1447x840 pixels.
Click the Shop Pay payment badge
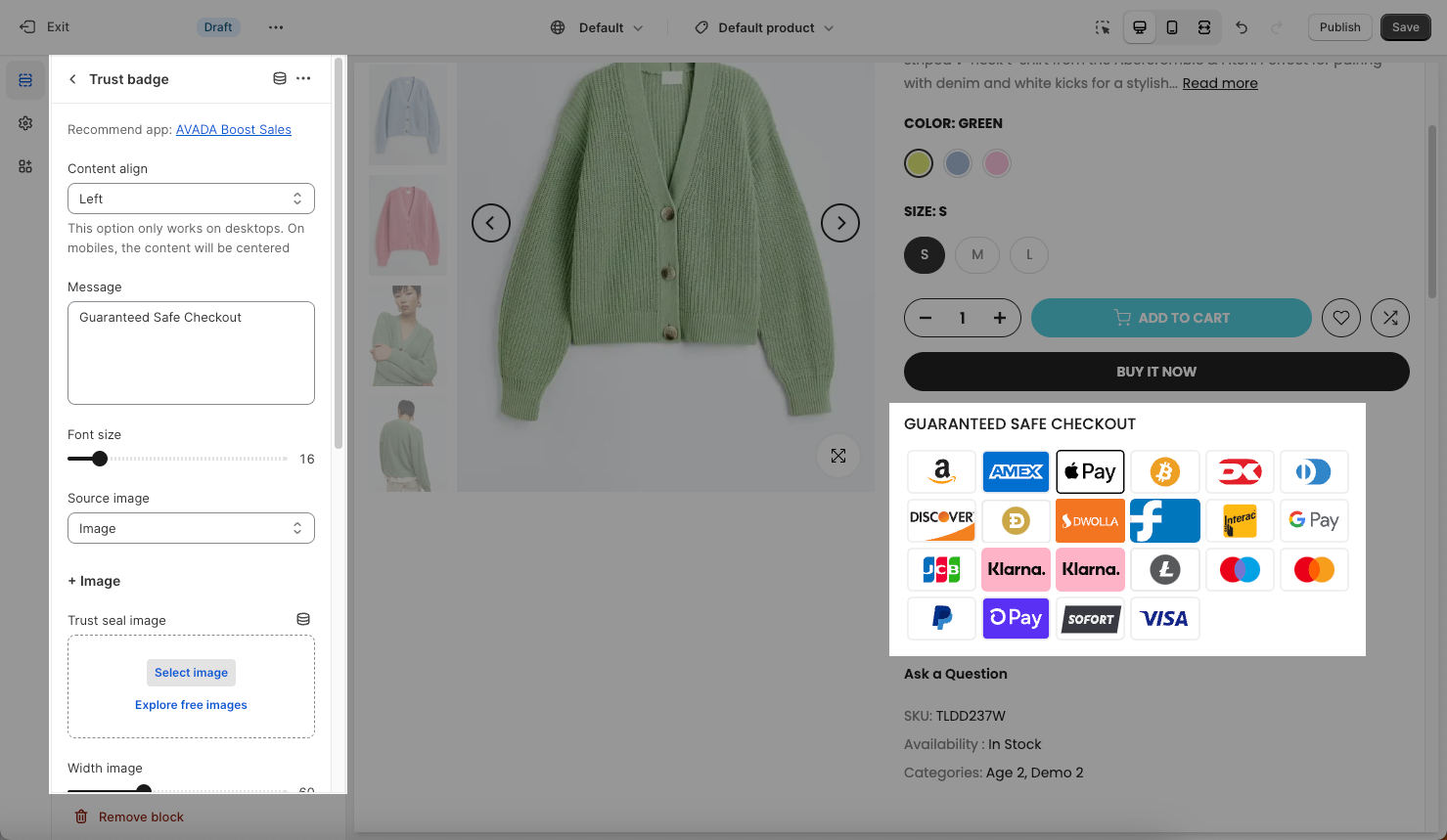pyautogui.click(x=1016, y=618)
